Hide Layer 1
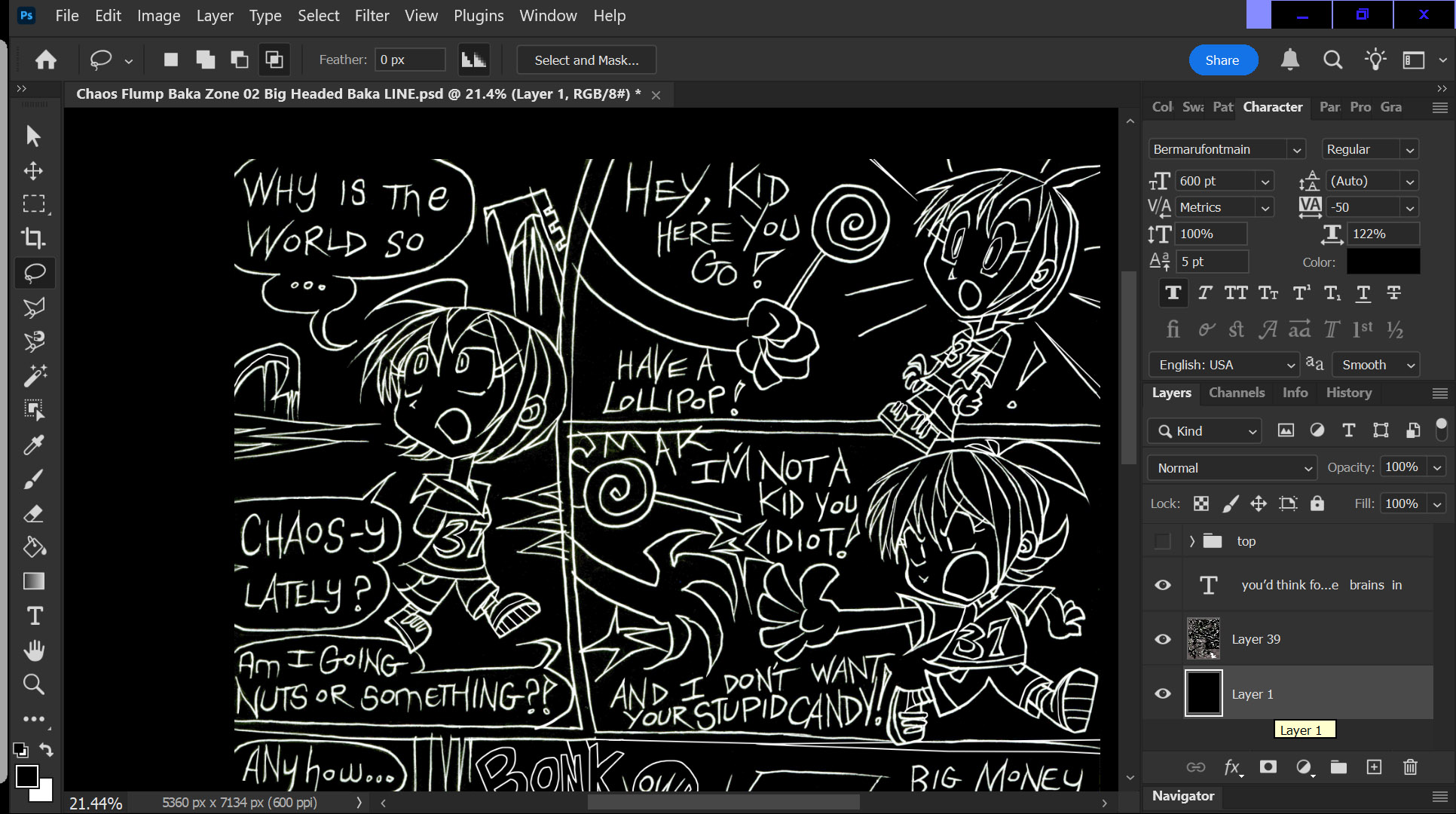This screenshot has width=1456, height=814. tap(1163, 693)
